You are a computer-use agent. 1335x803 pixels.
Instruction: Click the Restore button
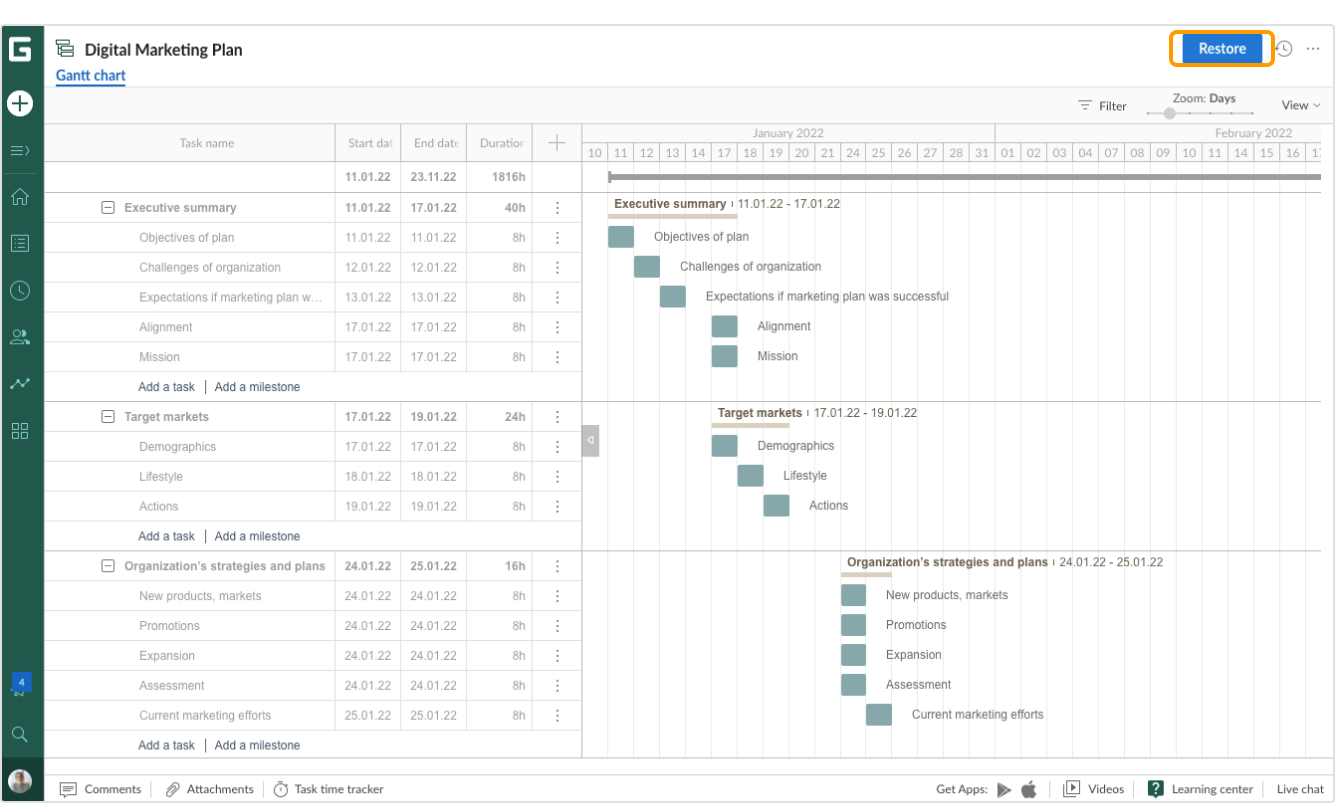1221,49
